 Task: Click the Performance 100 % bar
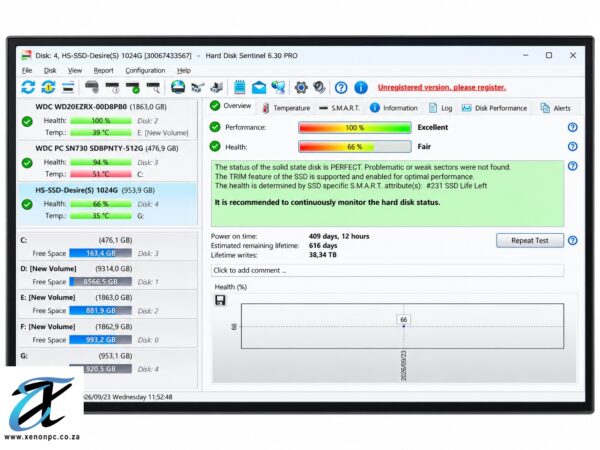pos(355,127)
